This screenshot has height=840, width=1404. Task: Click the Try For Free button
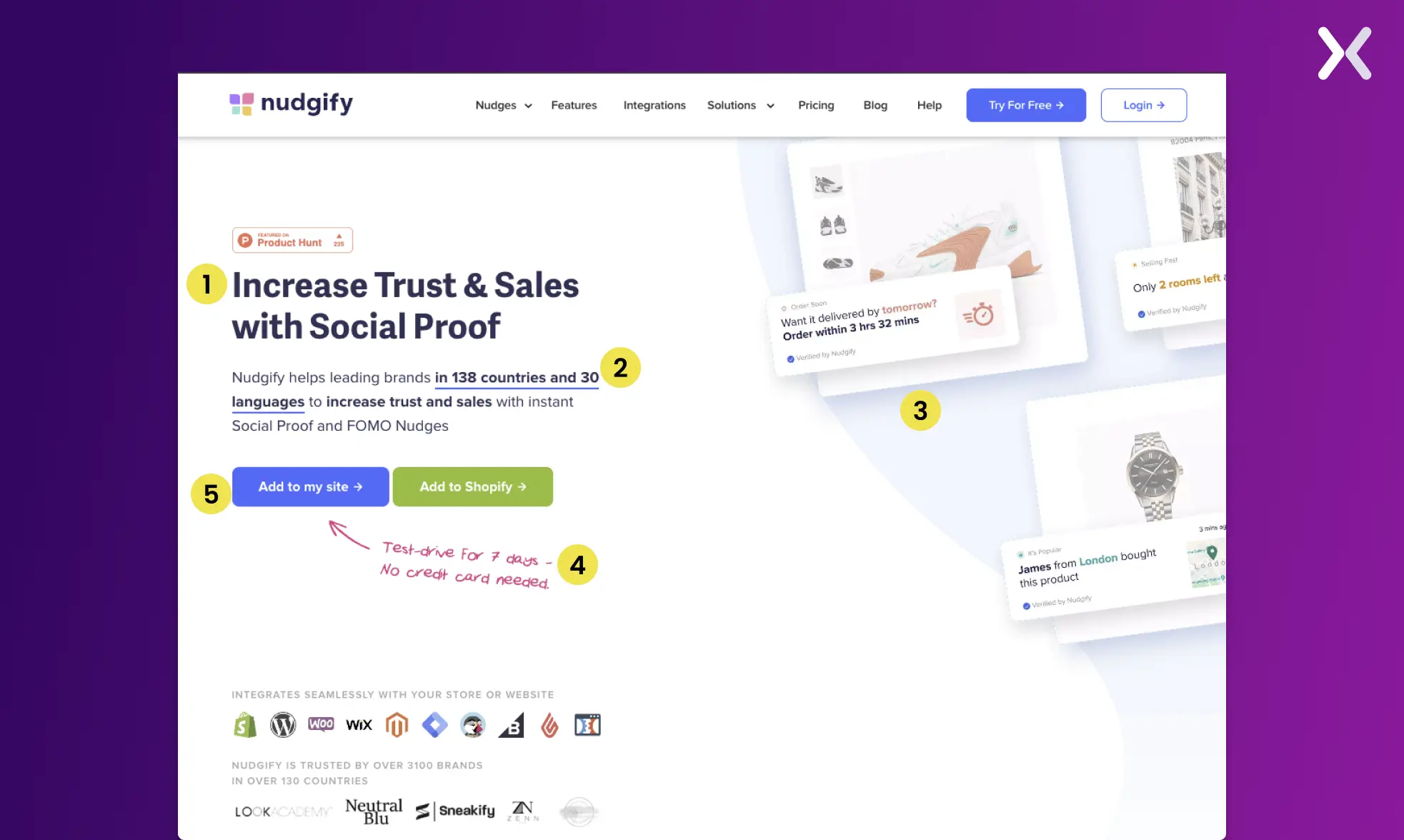(x=1026, y=105)
